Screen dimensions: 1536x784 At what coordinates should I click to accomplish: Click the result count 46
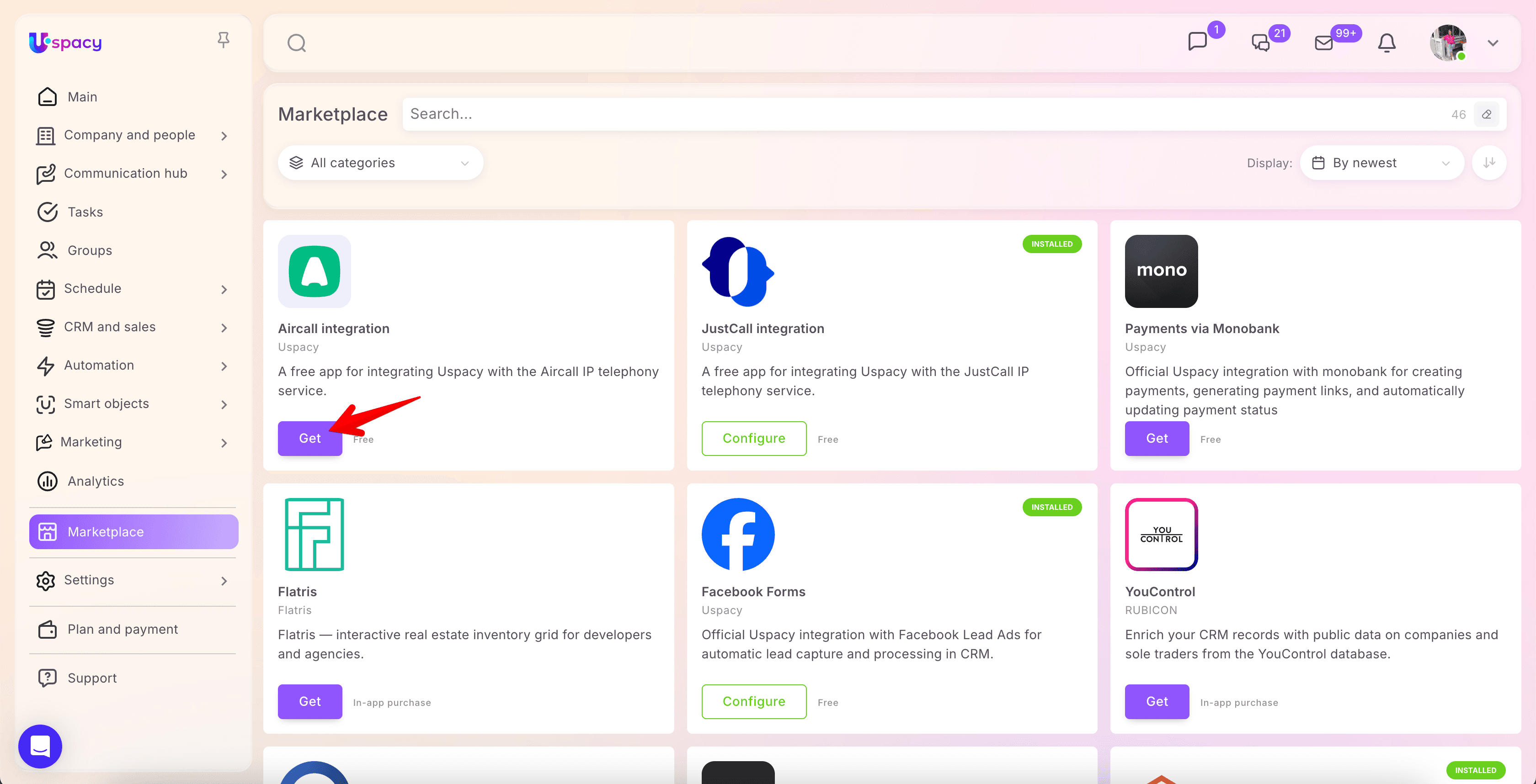click(1458, 114)
